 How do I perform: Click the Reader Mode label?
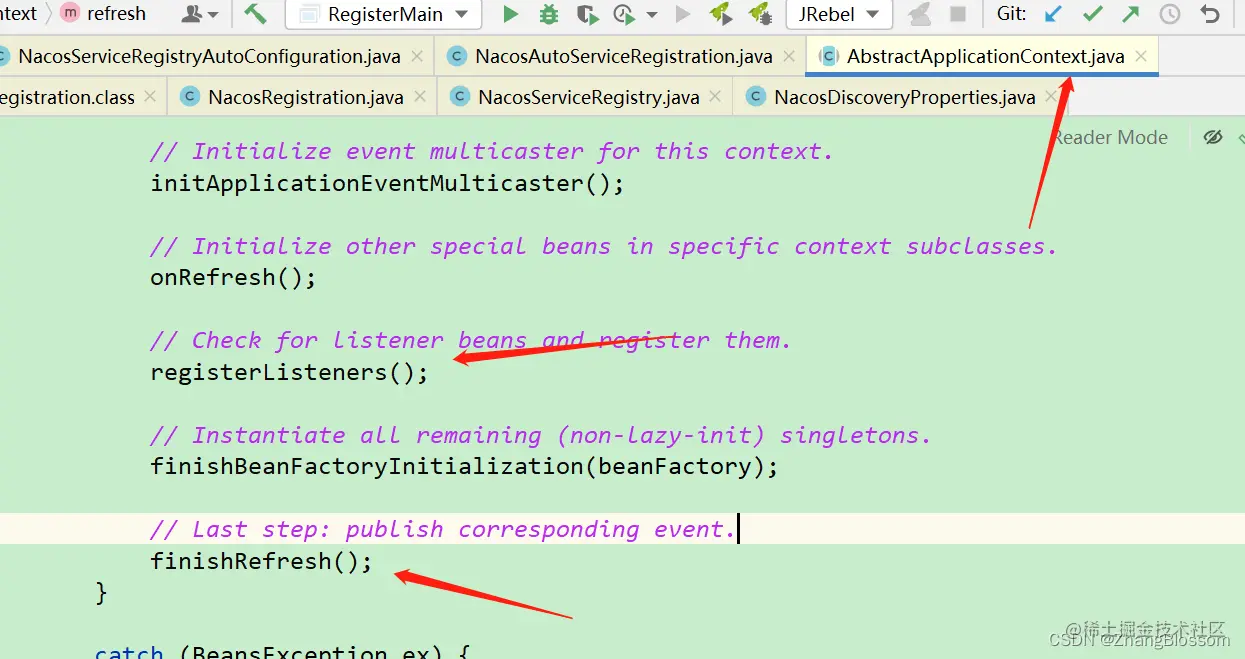pyautogui.click(x=1111, y=138)
